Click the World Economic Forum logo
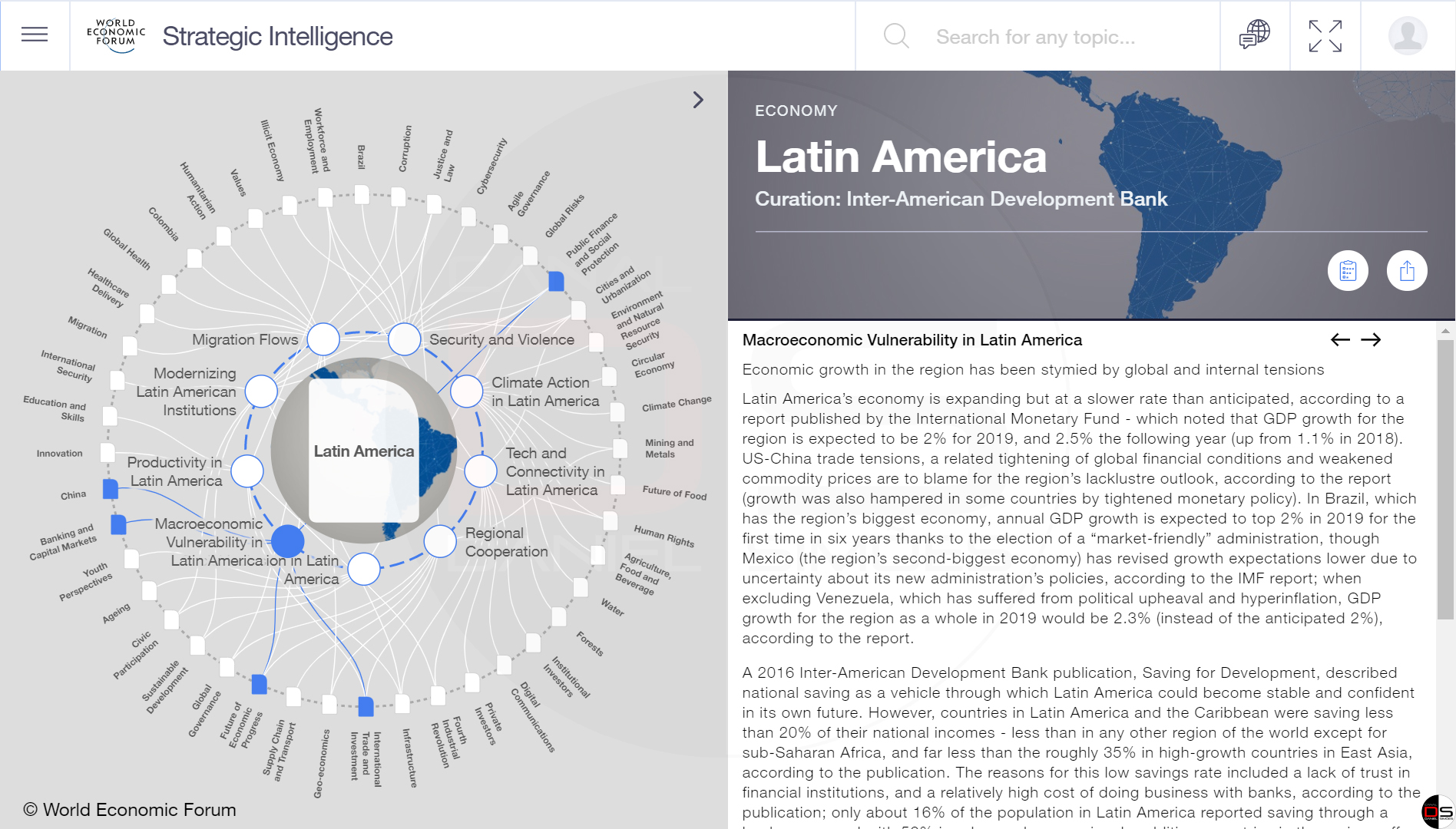The image size is (1456, 829). pos(116,35)
